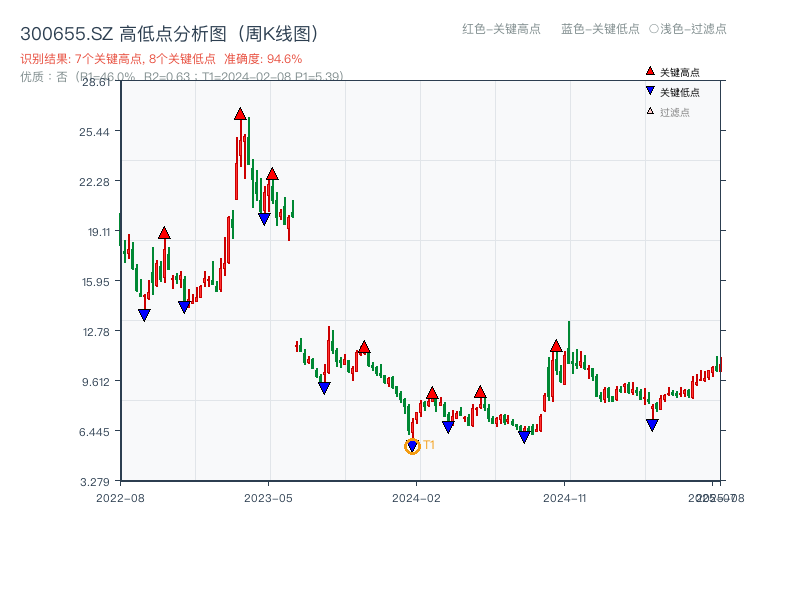Click the 关键低点 legend text label

coord(680,92)
